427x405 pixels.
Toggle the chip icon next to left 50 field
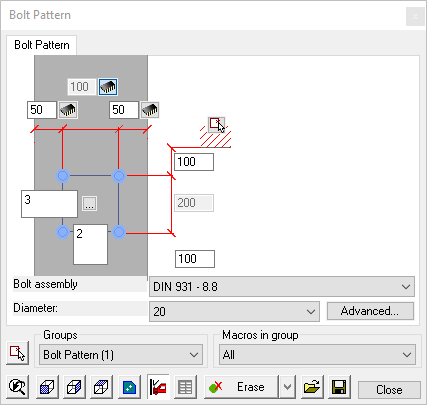[68, 110]
